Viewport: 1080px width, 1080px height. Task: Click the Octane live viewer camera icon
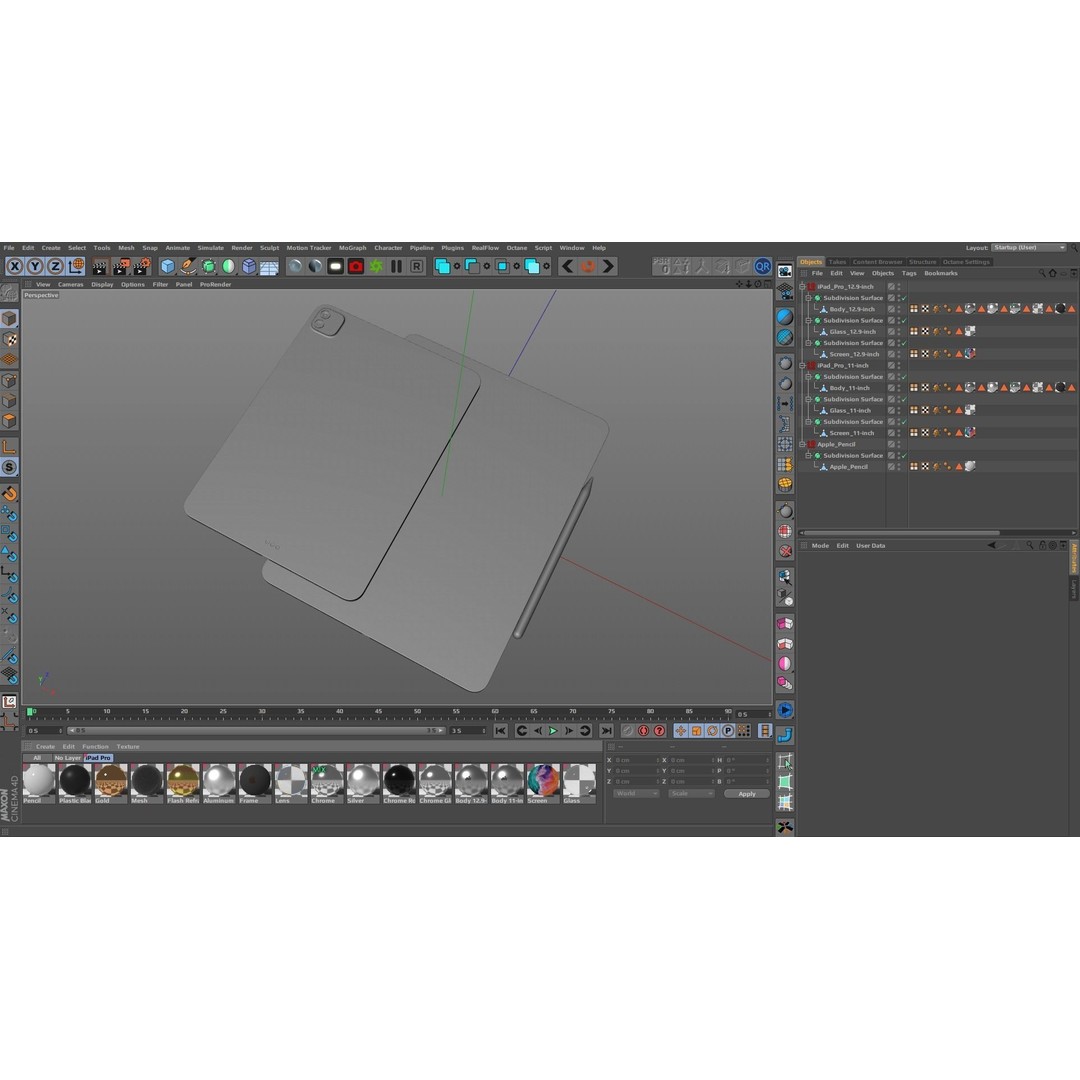[x=785, y=271]
